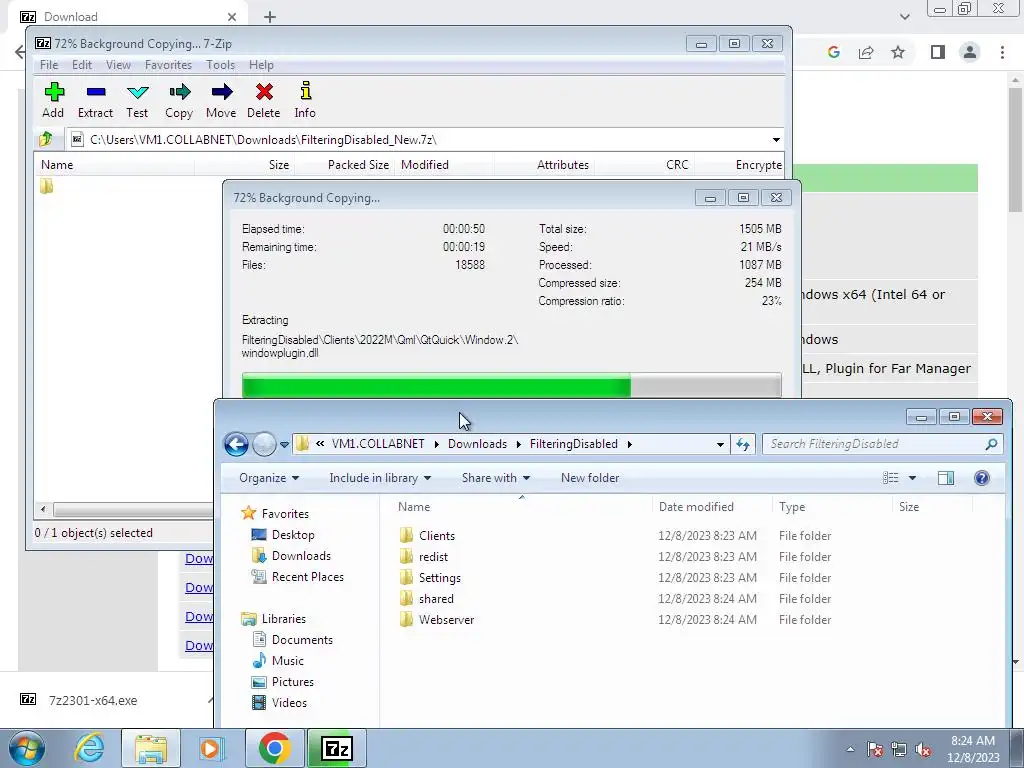Click the extraction progress bar
The image size is (1024, 768).
tap(511, 385)
